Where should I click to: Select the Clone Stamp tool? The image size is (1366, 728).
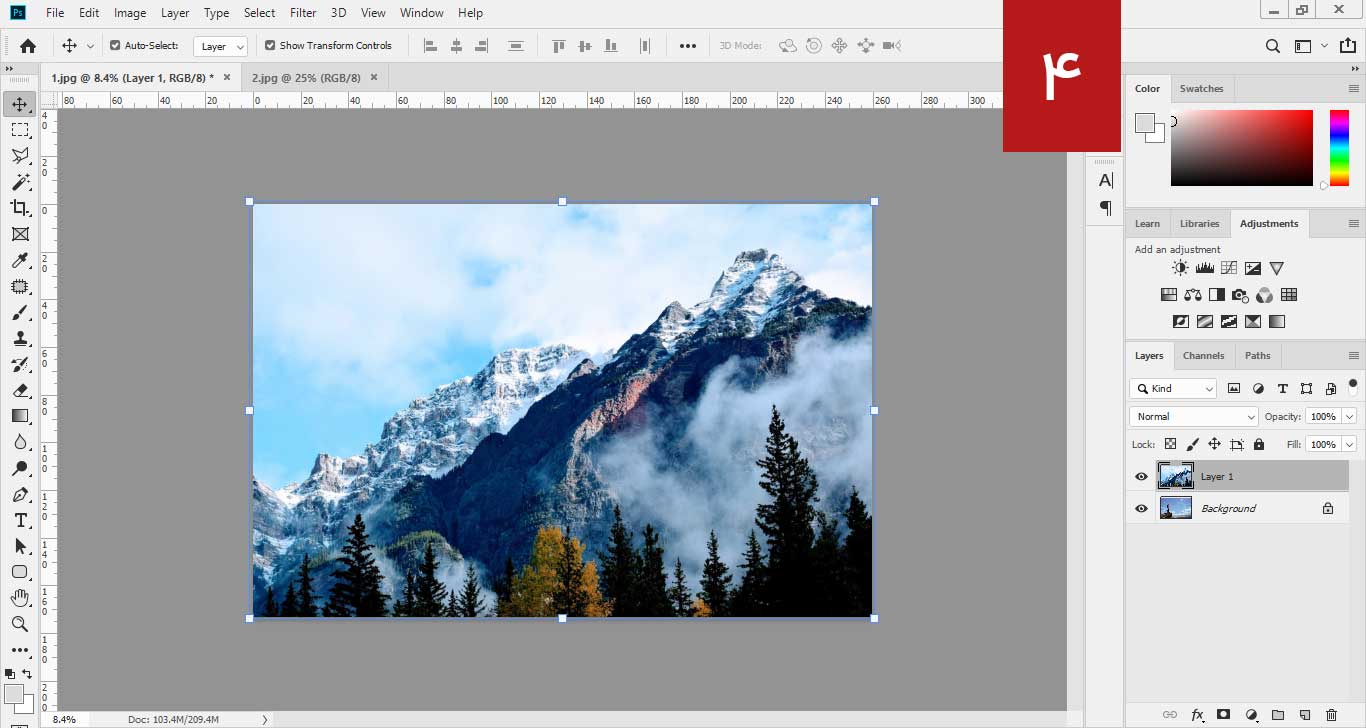[x=19, y=338]
